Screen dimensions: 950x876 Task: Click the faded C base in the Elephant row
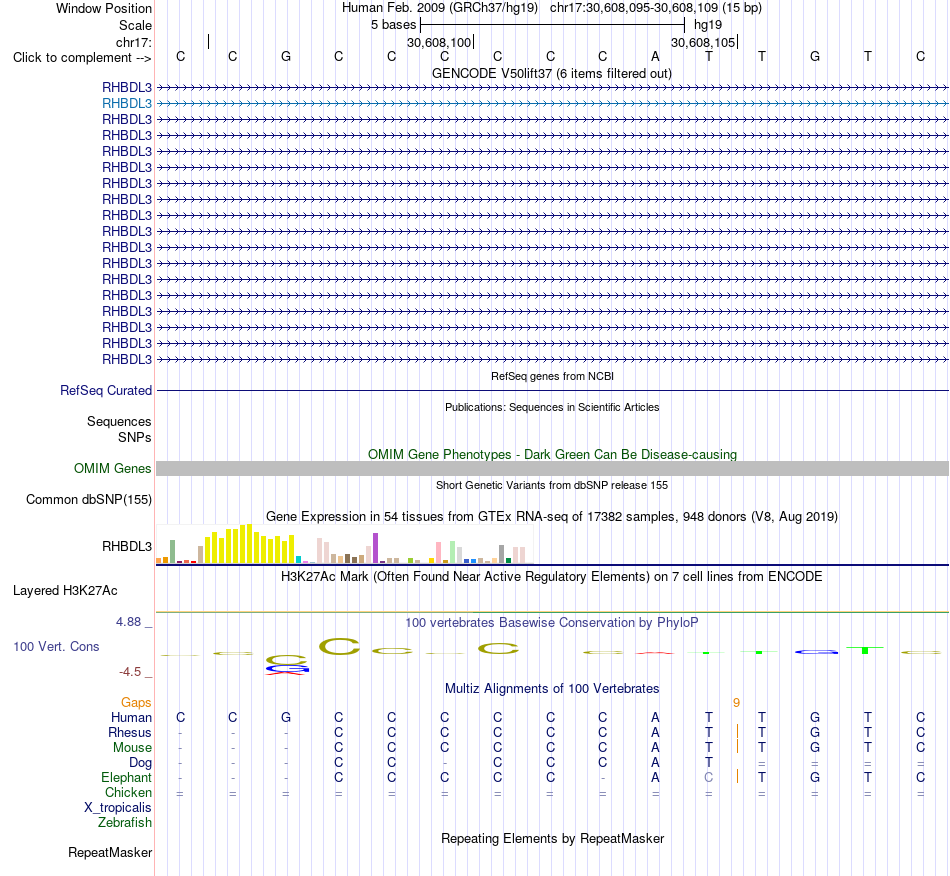pyautogui.click(x=708, y=777)
